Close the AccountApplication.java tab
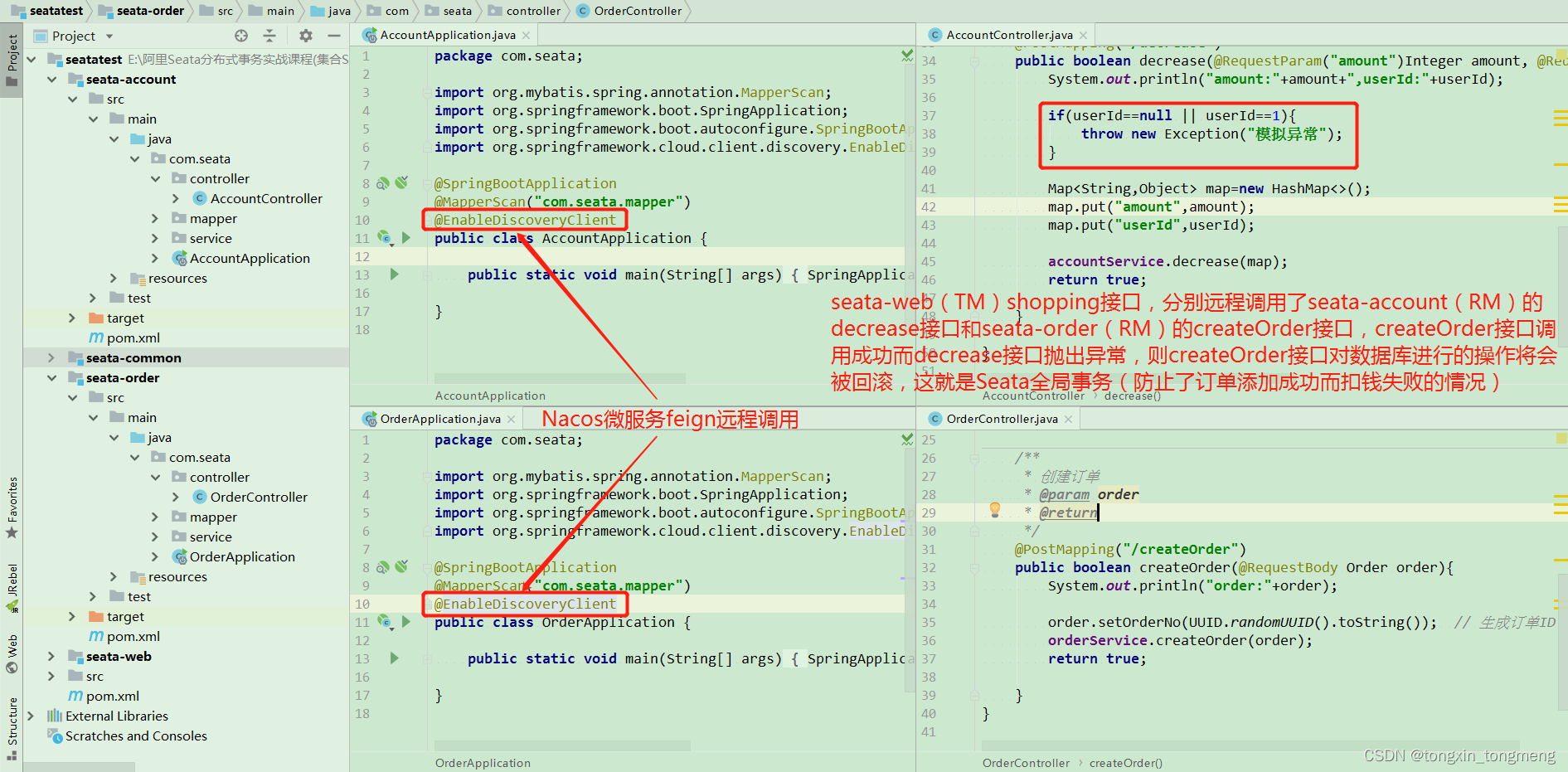Viewport: 1568px width, 772px height. click(527, 35)
